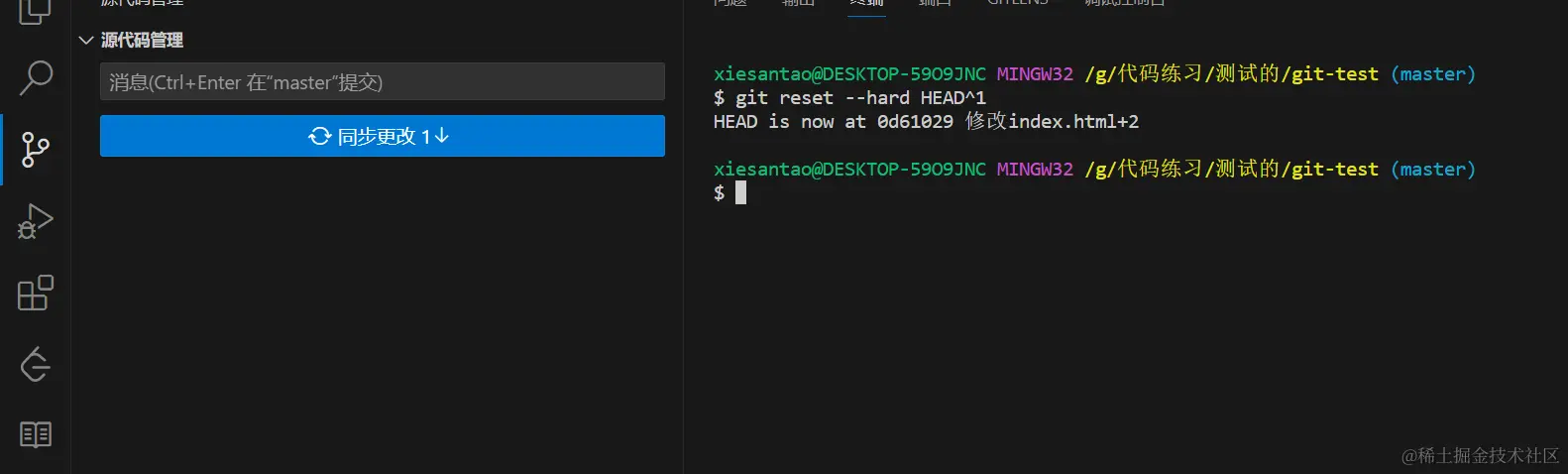Open the Search view magnifier icon
Screen dimensions: 1568x474
click(36, 78)
